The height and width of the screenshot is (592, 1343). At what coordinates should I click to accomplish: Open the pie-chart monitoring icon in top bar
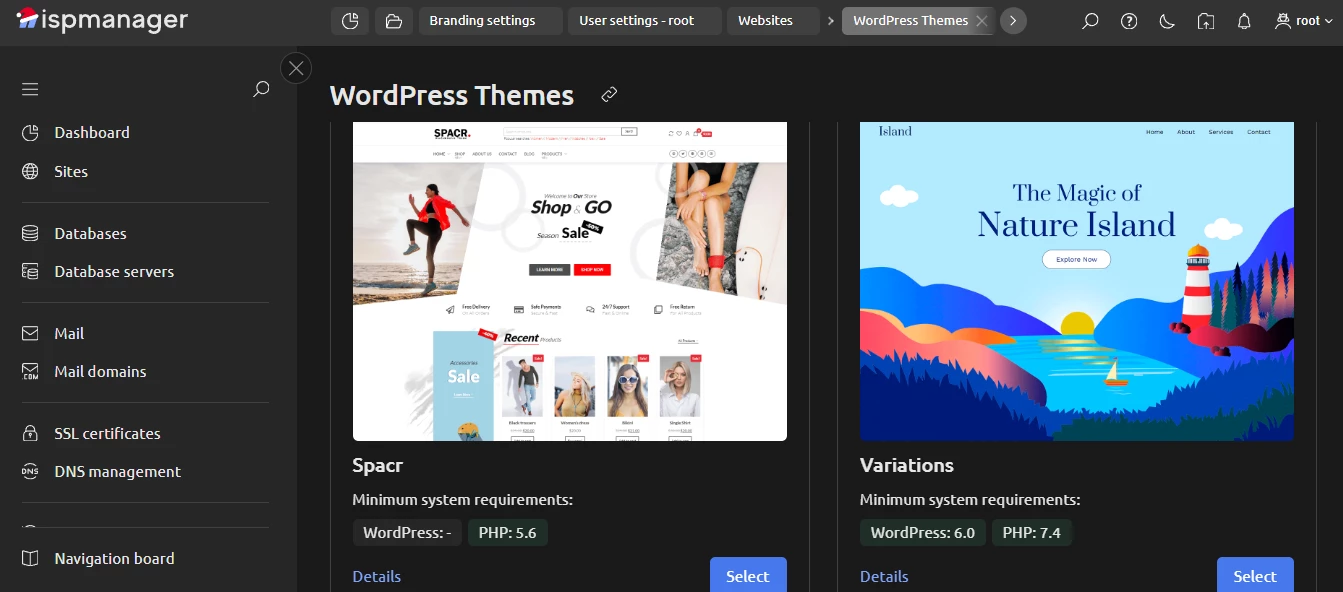349,20
